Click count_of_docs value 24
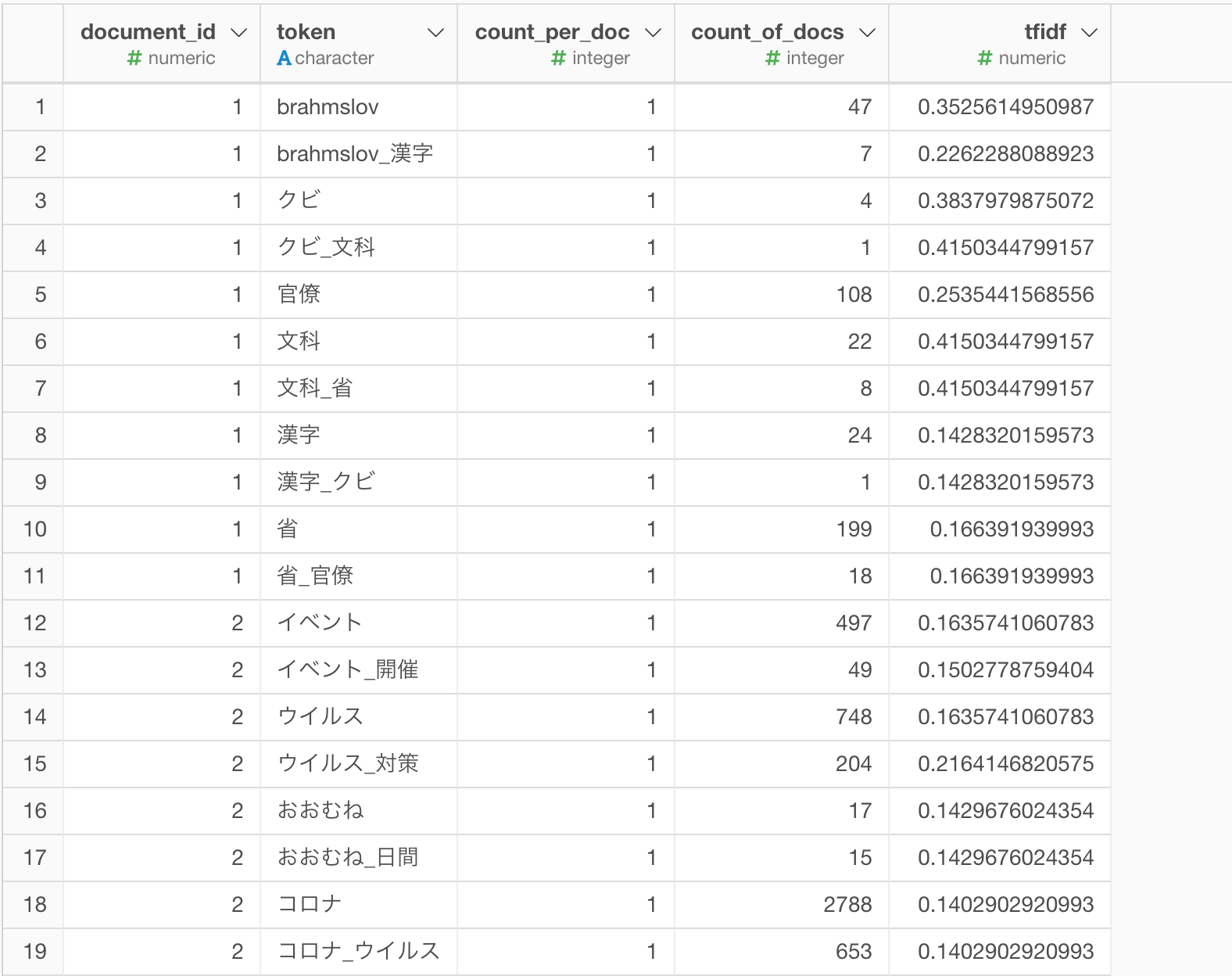This screenshot has height=976, width=1232. tap(860, 436)
